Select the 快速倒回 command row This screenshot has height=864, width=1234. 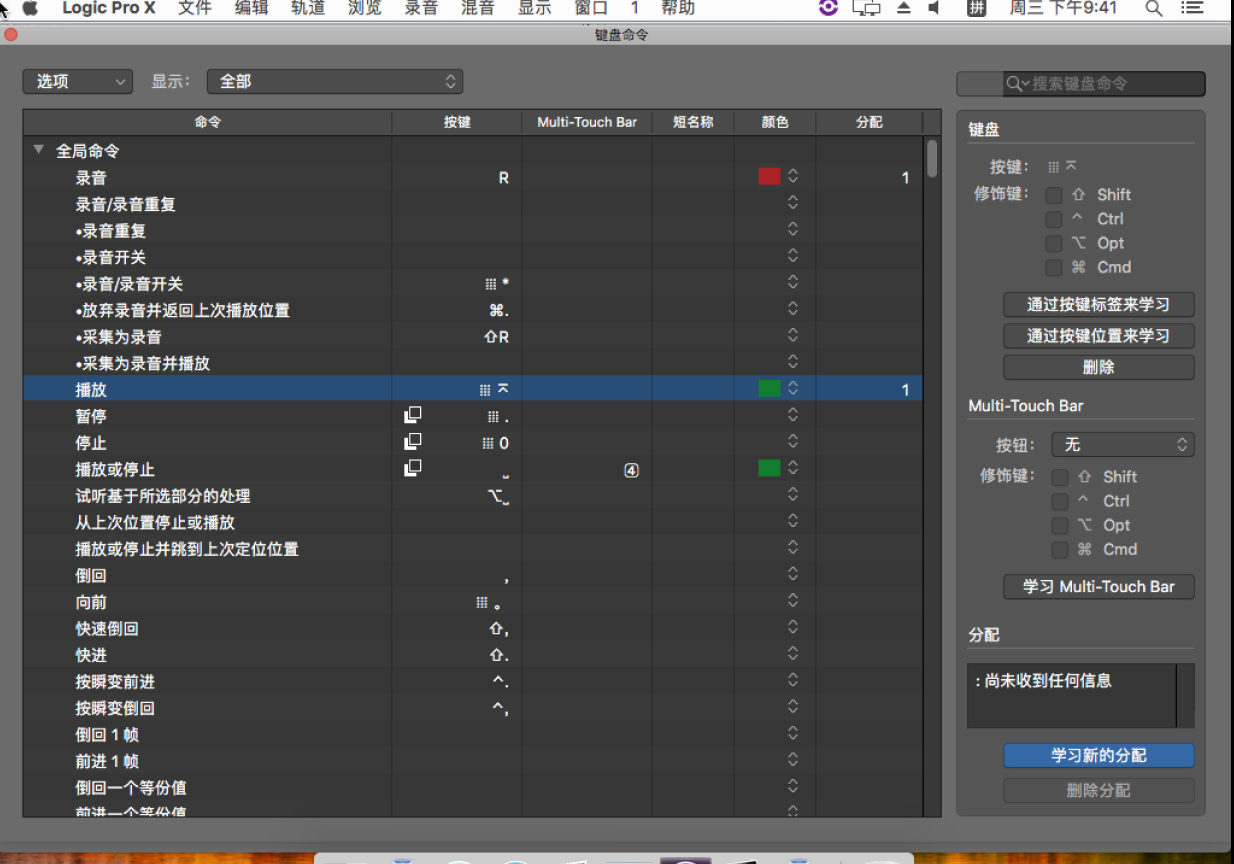point(107,628)
